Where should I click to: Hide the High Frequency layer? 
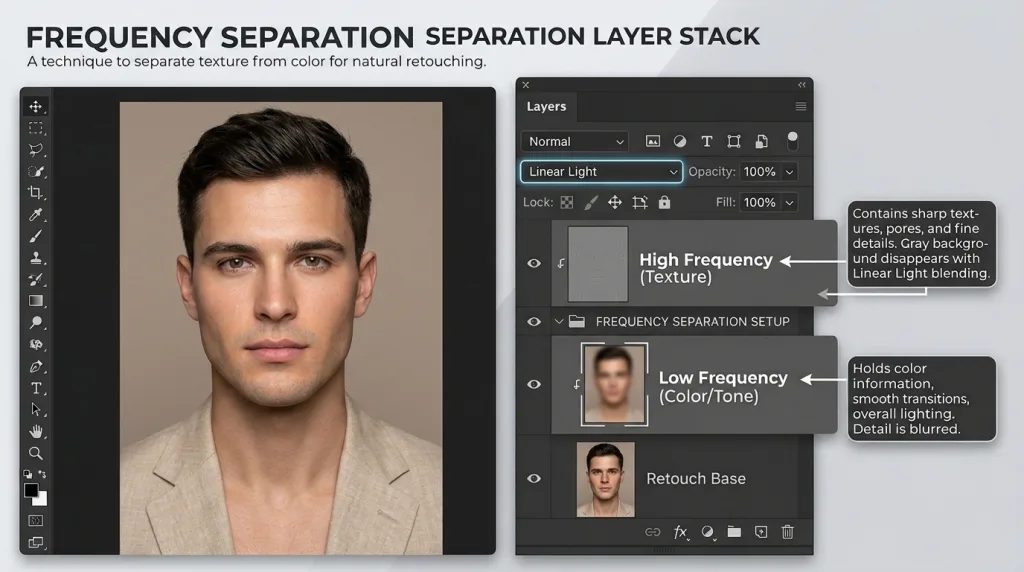(534, 263)
